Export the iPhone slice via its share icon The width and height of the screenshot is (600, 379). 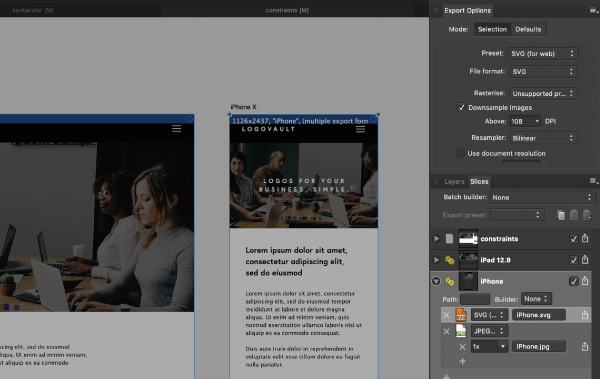coord(585,281)
